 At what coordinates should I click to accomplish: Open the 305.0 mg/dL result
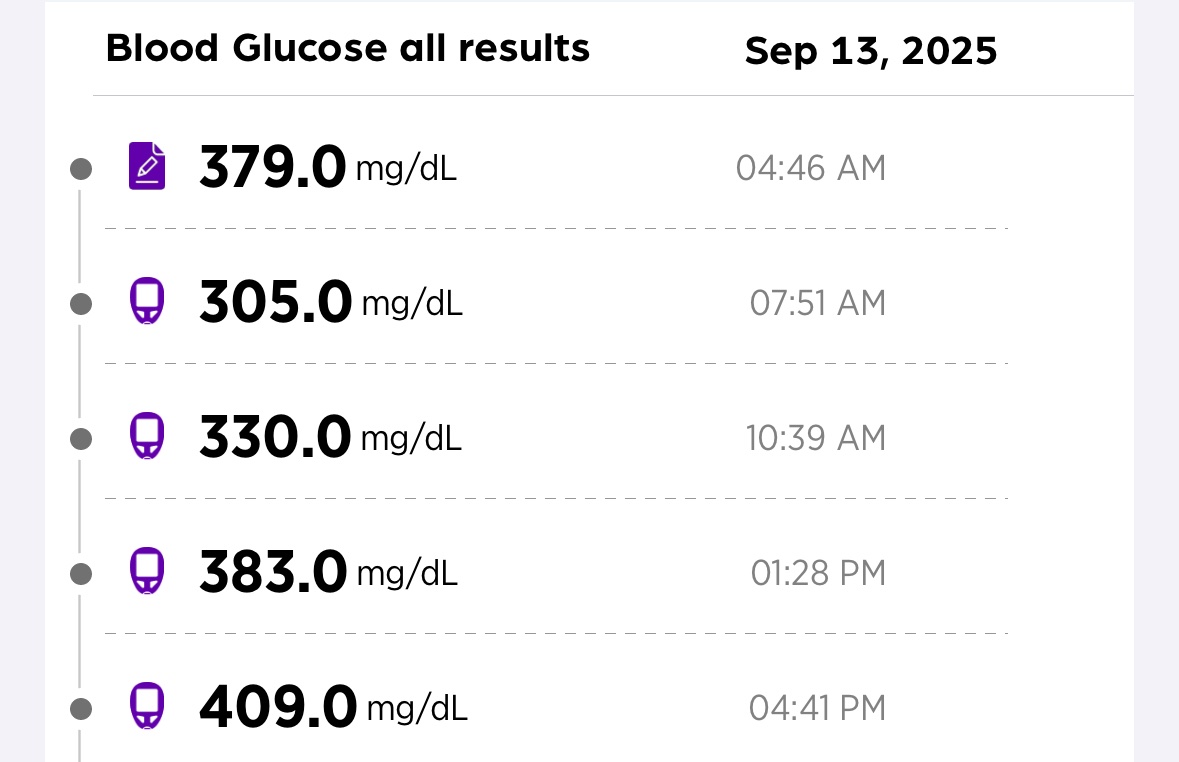(x=330, y=302)
